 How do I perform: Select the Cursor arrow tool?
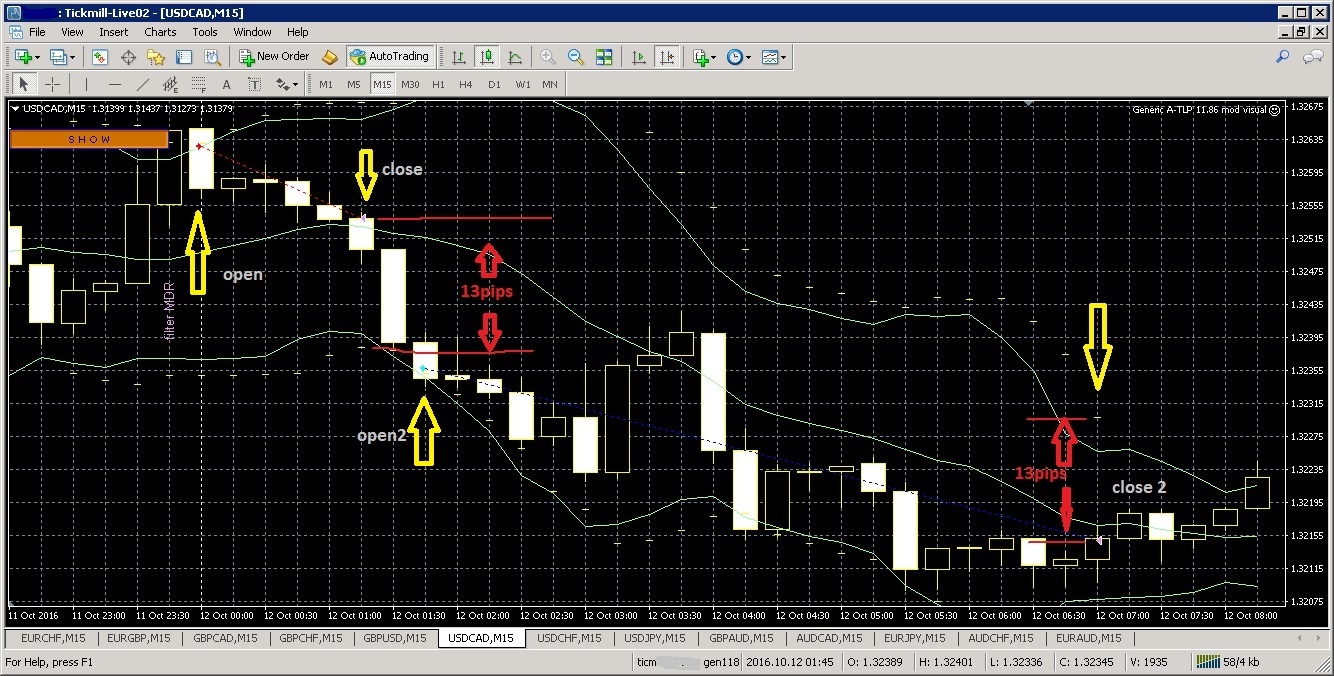click(x=24, y=84)
